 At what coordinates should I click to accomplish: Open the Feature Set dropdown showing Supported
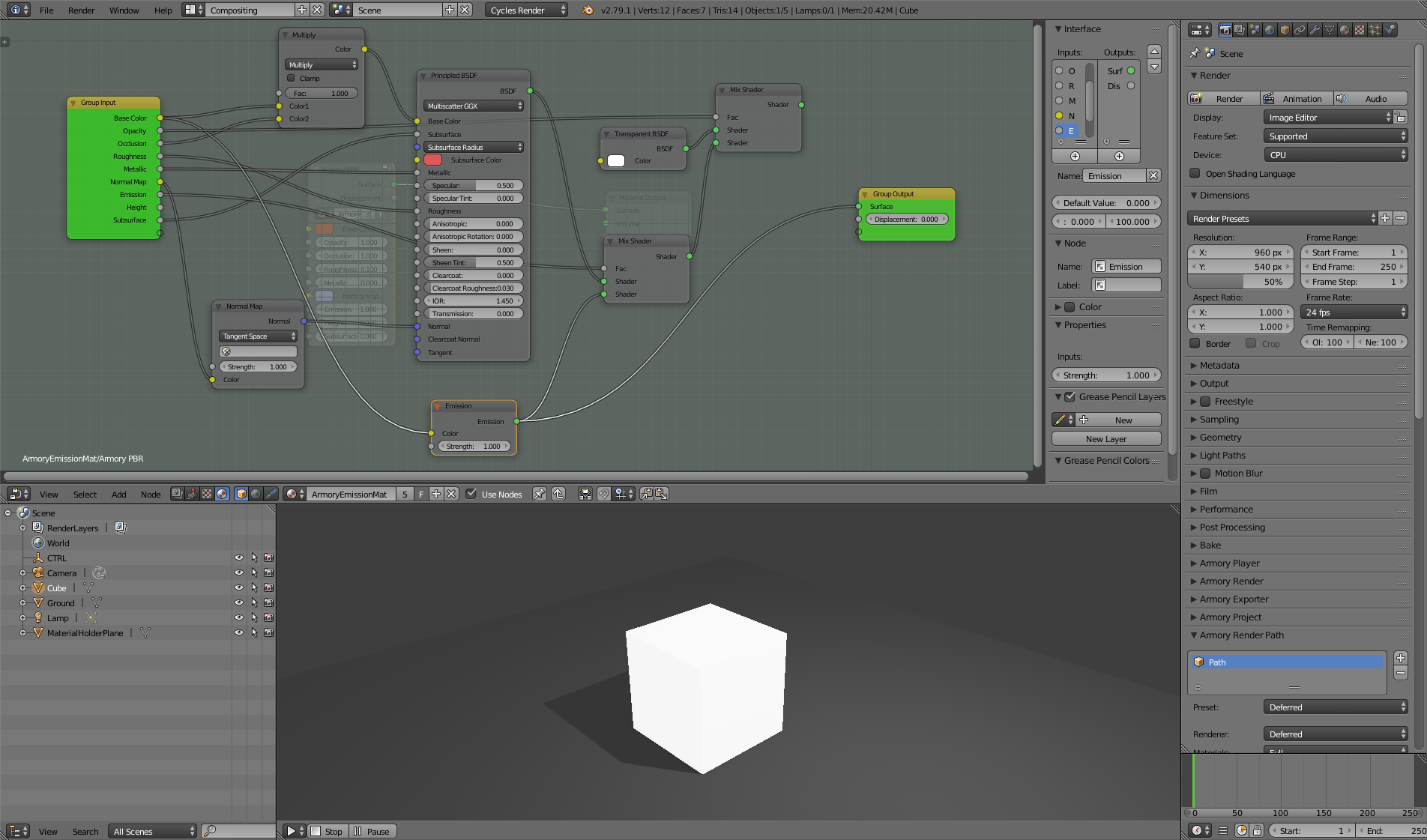(1336, 136)
